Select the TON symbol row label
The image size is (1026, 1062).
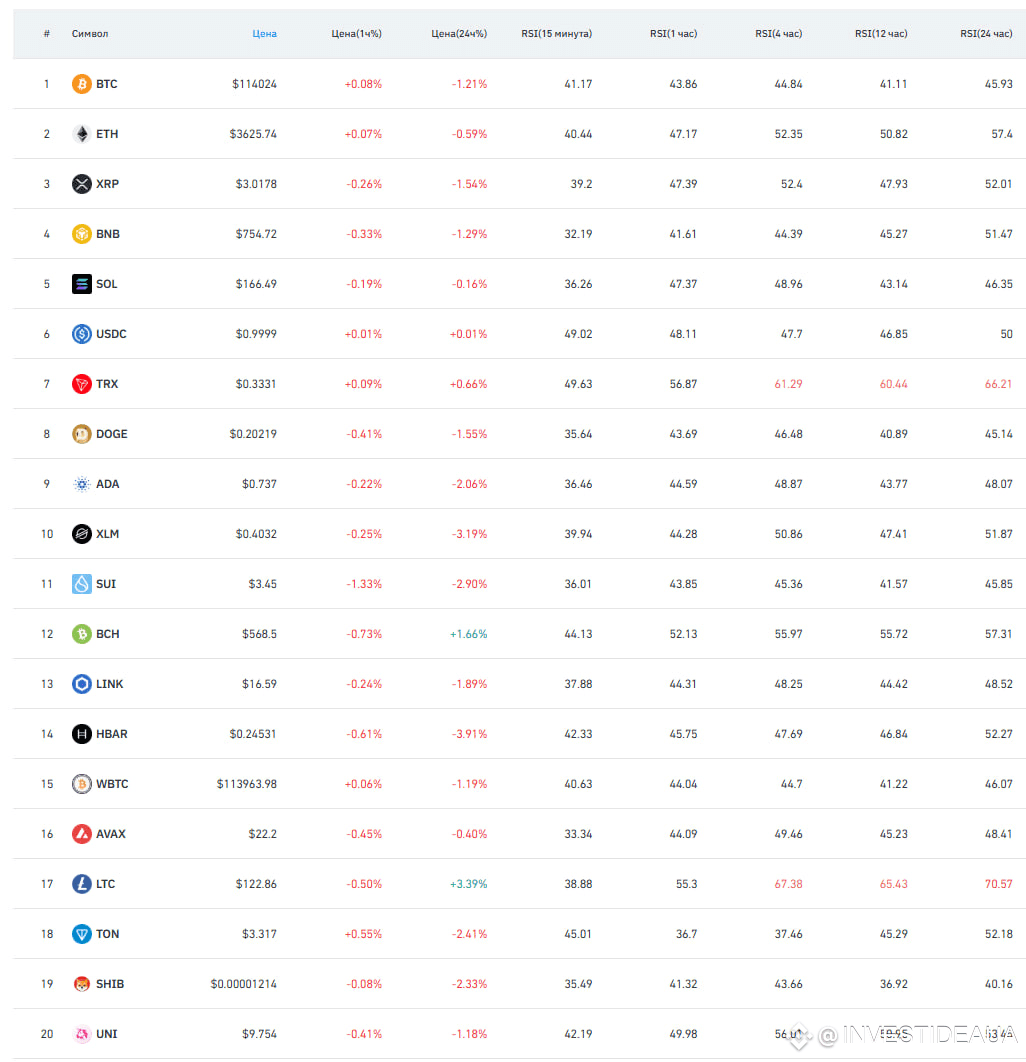tap(108, 934)
